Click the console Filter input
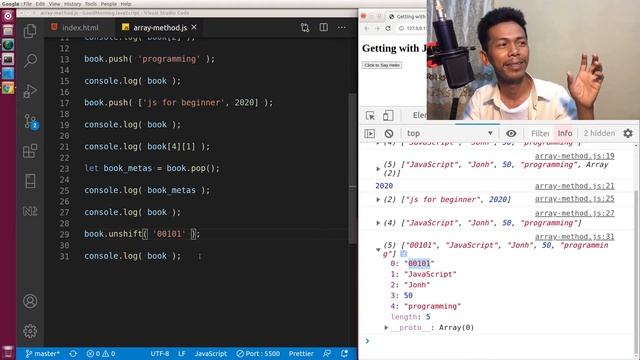The height and width of the screenshot is (360, 640). [540, 133]
